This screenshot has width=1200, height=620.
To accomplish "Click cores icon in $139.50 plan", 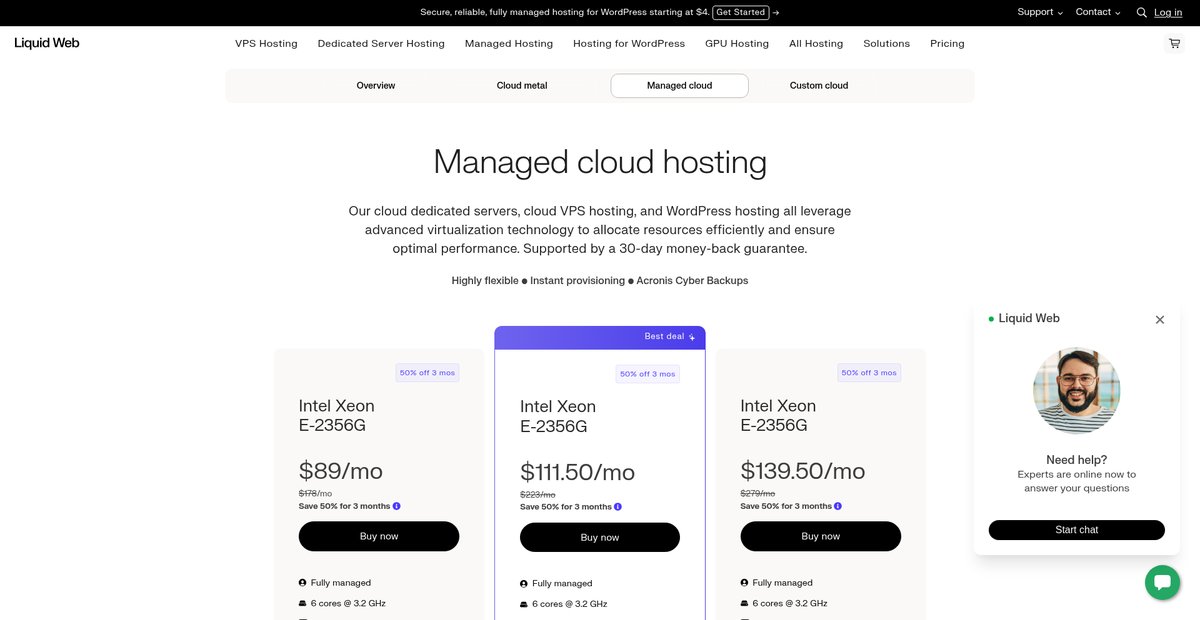I will point(745,603).
